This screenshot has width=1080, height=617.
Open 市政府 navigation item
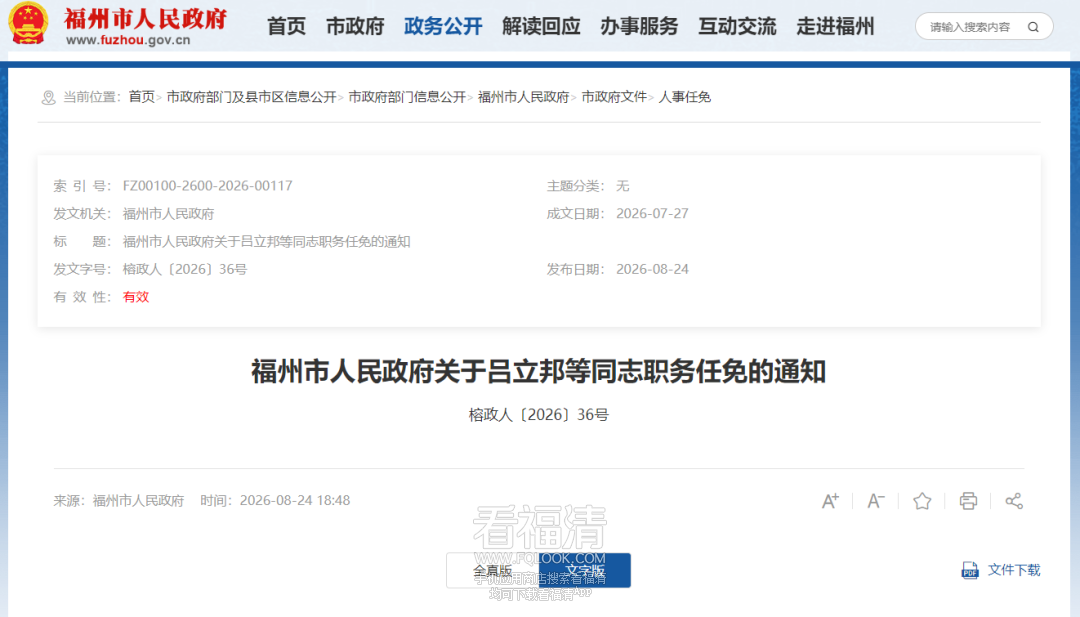click(355, 27)
